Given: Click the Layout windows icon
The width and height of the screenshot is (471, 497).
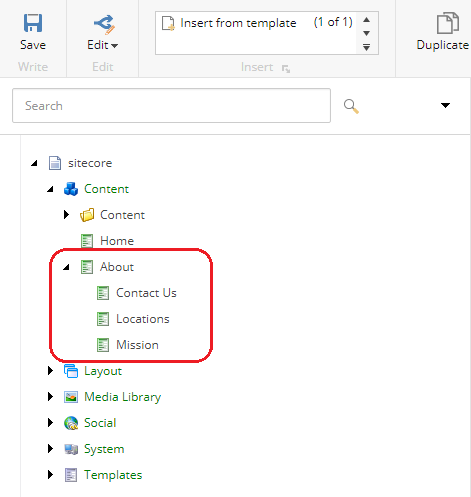Looking at the screenshot, I should 71,371.
